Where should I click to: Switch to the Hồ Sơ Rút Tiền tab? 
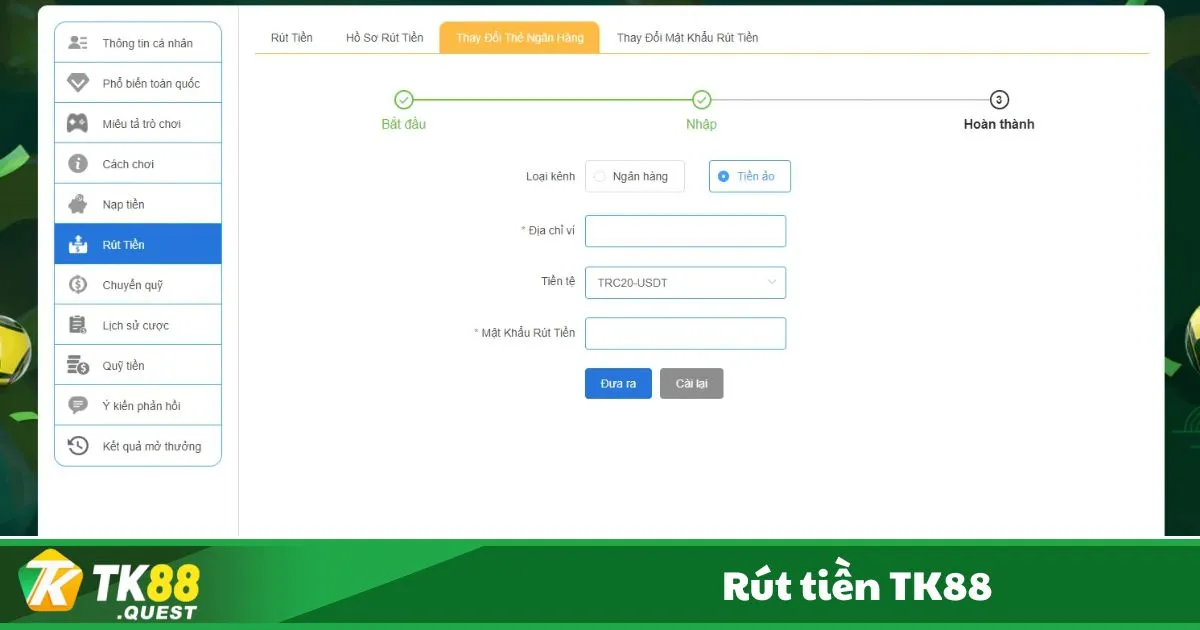(x=384, y=37)
